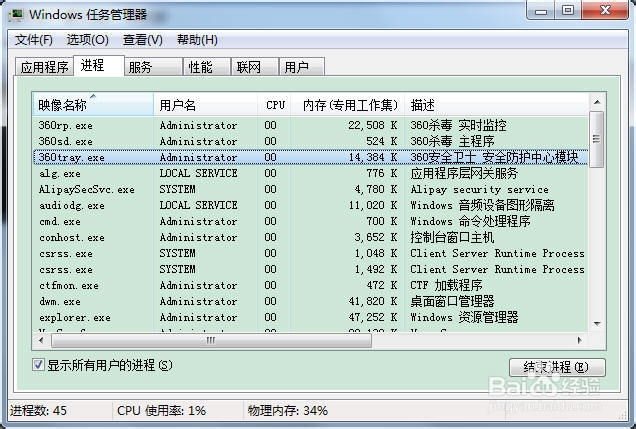Click horizontal scrollbar right arrow
The height and width of the screenshot is (429, 636).
pyautogui.click(x=580, y=341)
